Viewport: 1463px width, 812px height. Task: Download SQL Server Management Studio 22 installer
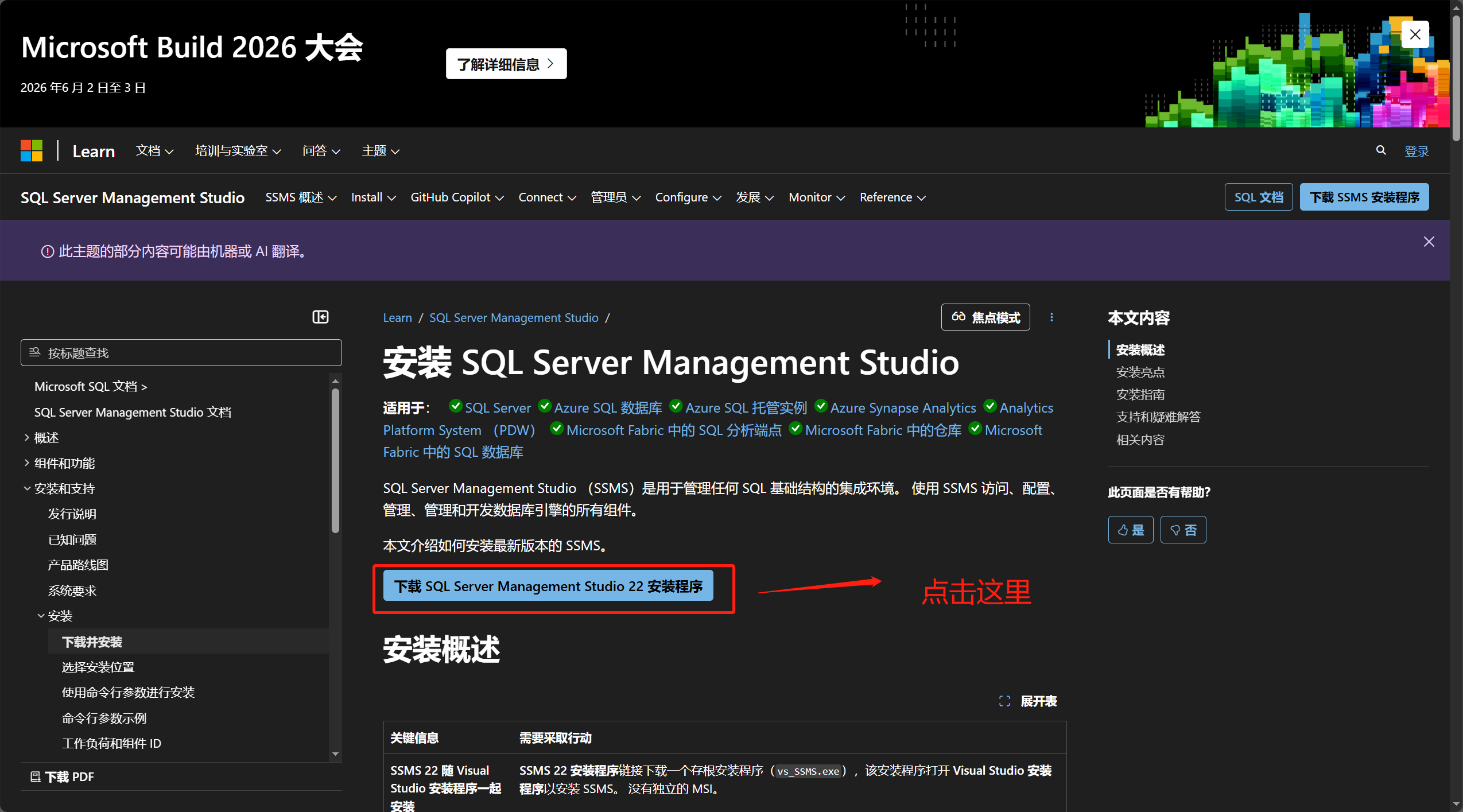click(548, 586)
